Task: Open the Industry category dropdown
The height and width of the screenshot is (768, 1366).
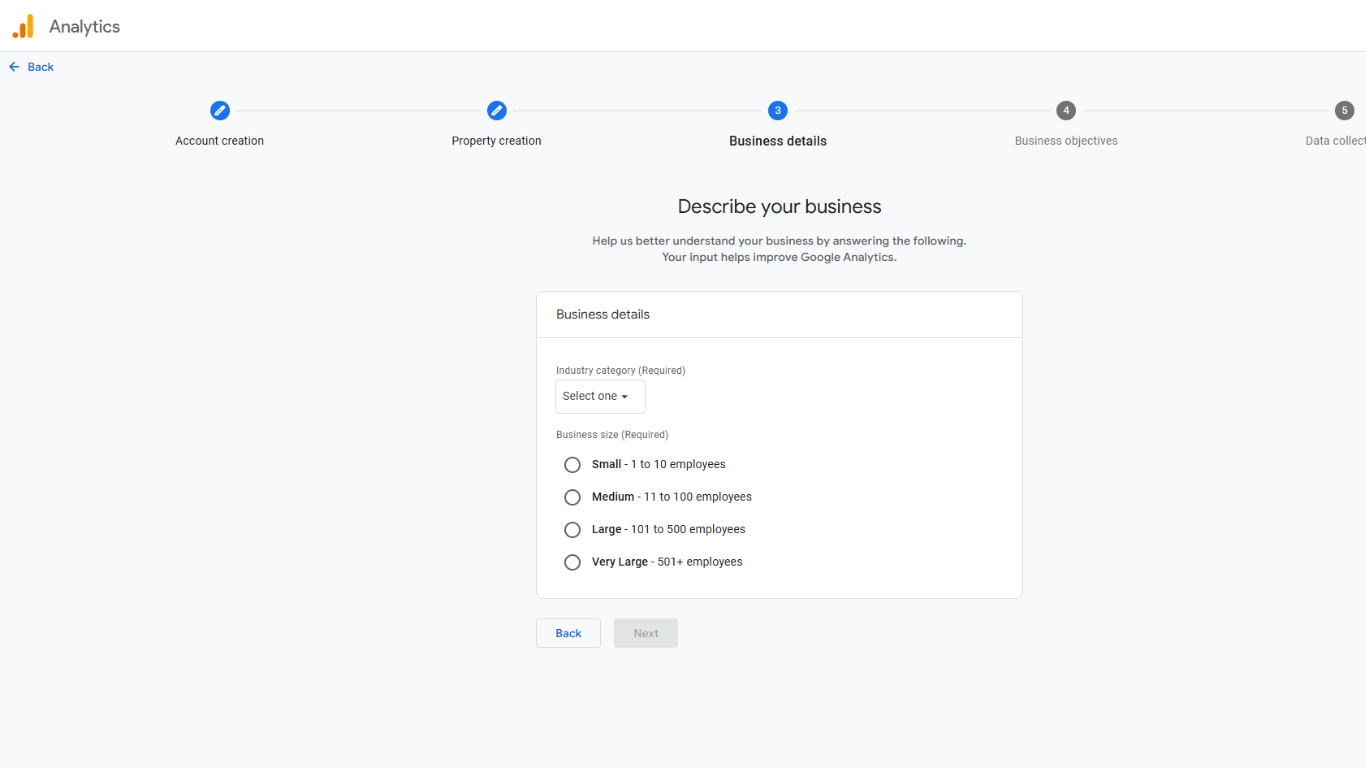Action: click(x=599, y=396)
